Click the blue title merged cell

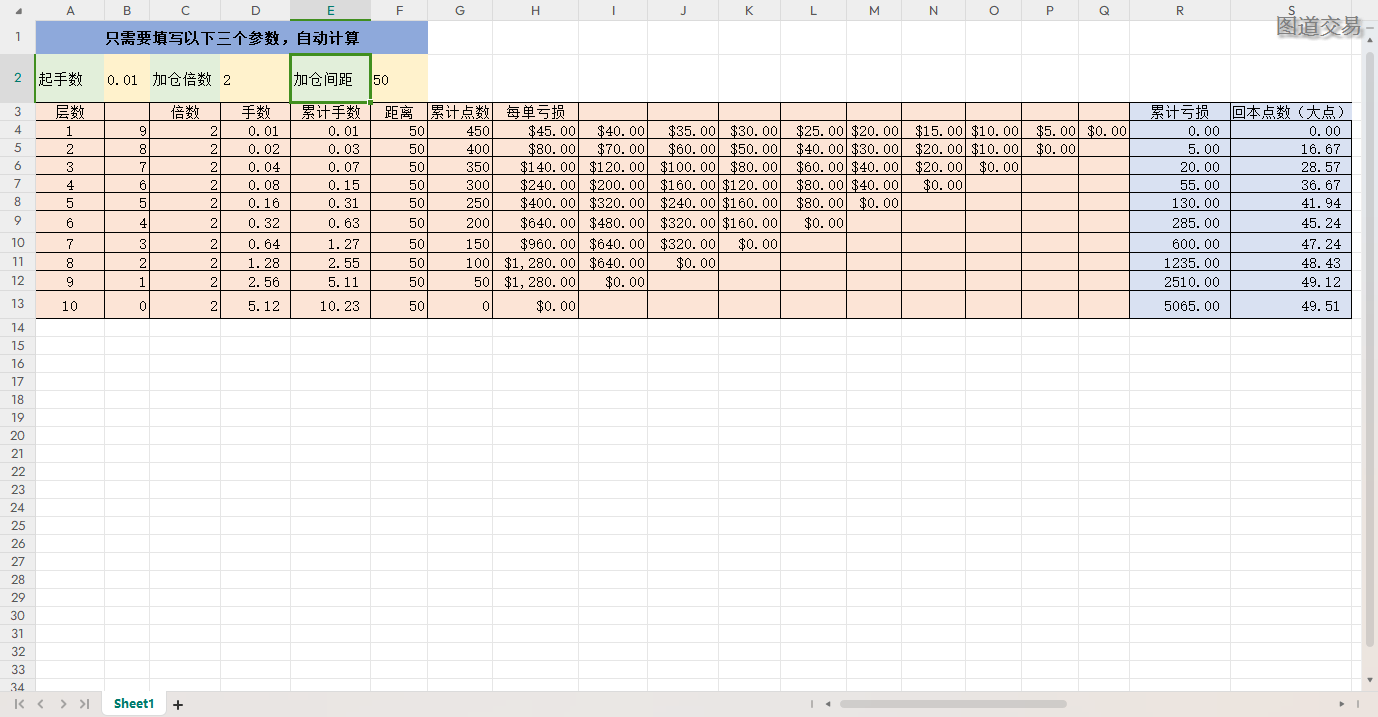(x=232, y=38)
